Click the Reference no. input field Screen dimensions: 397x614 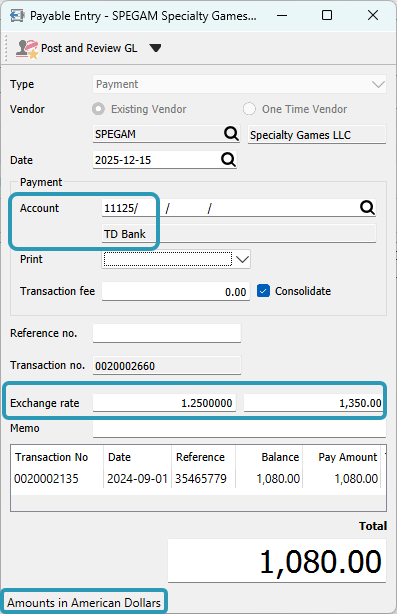167,333
